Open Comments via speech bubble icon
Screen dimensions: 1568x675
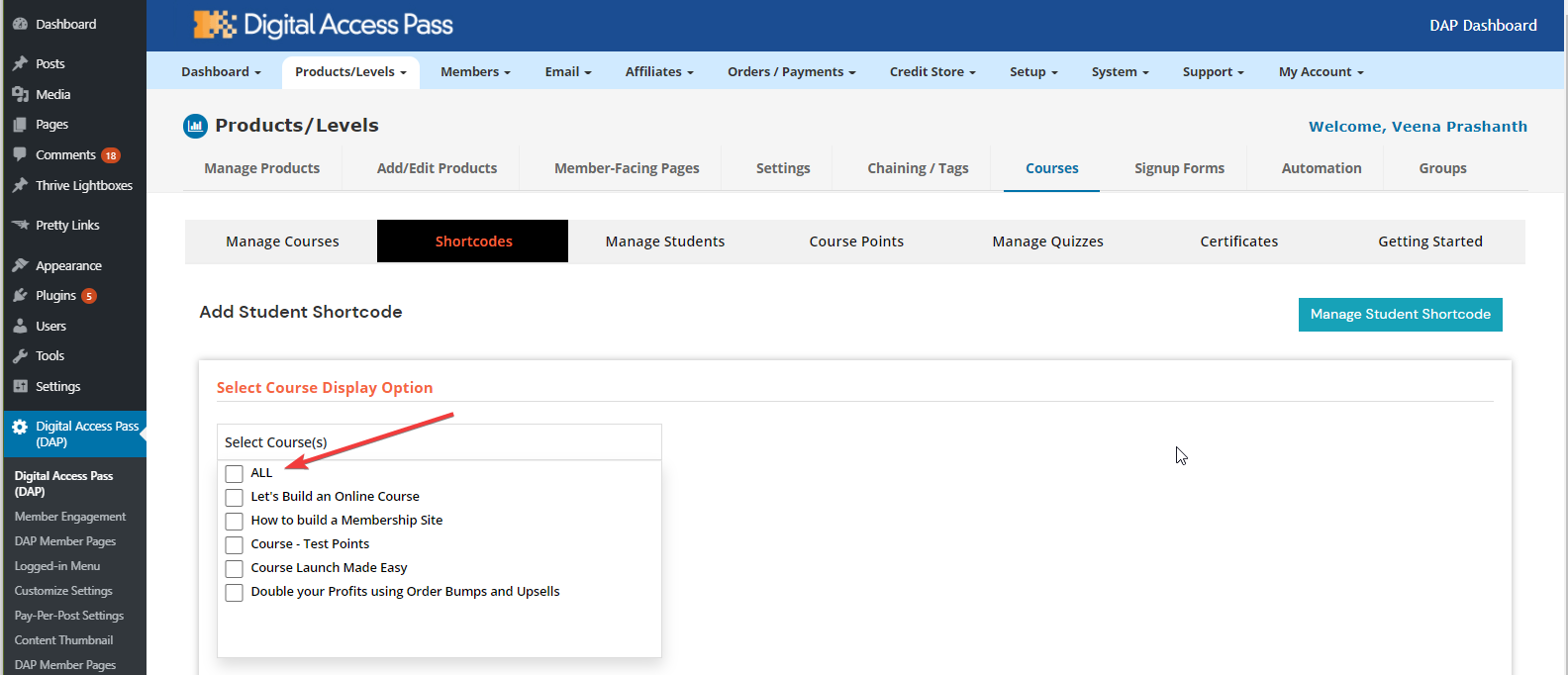click(x=20, y=154)
